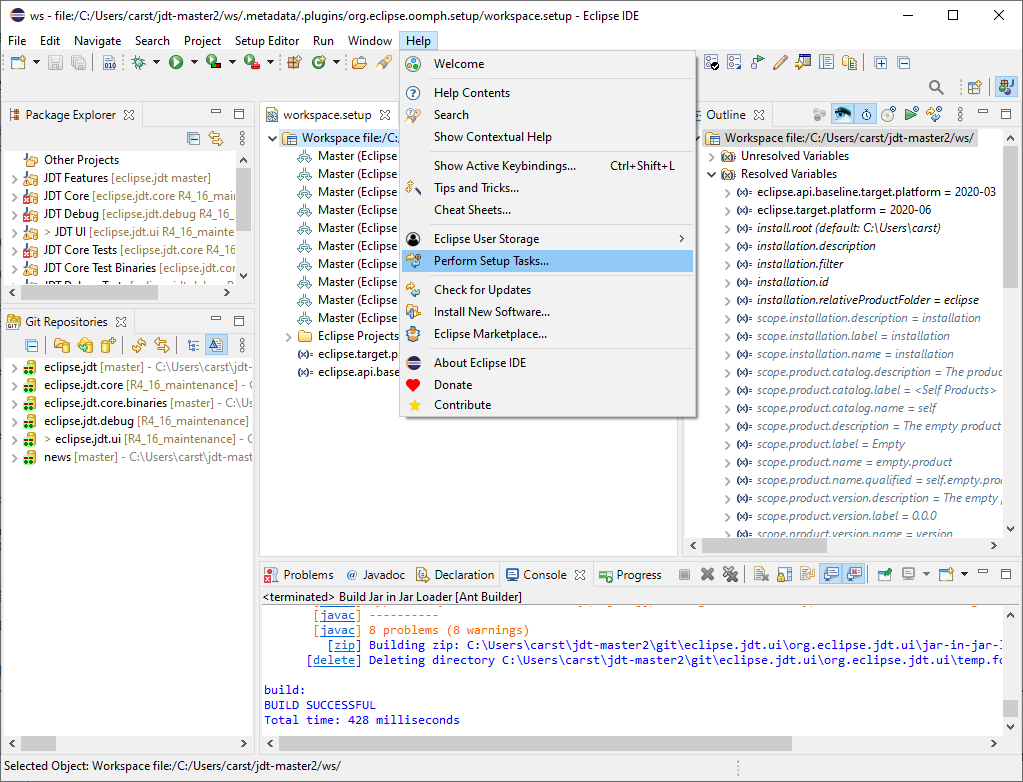The height and width of the screenshot is (782, 1023).
Task: Toggle the highlighted 'A' label button in Git Repositories
Action: click(216, 345)
